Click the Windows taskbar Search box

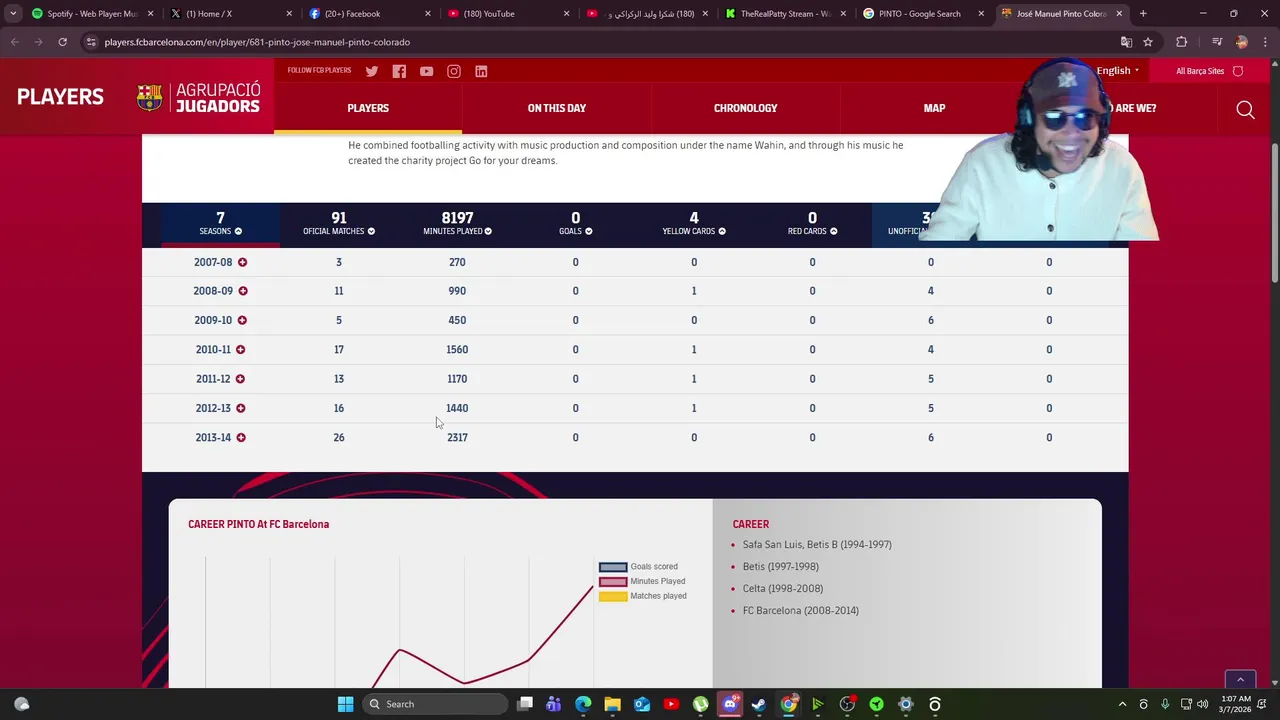tap(434, 704)
